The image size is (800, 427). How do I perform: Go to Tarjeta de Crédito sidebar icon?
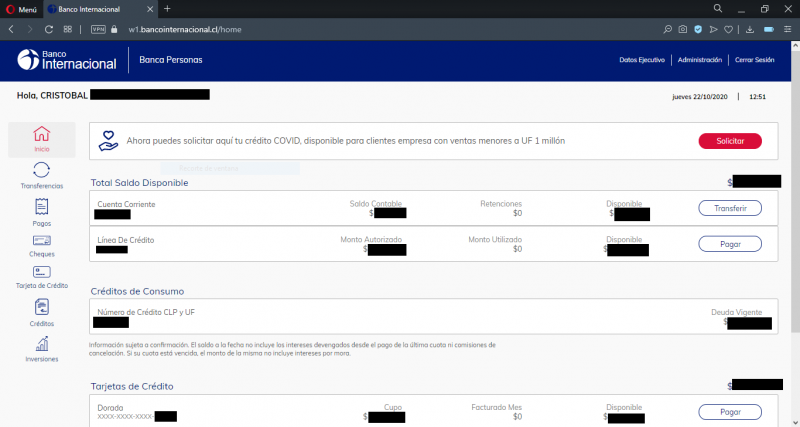pyautogui.click(x=41, y=275)
